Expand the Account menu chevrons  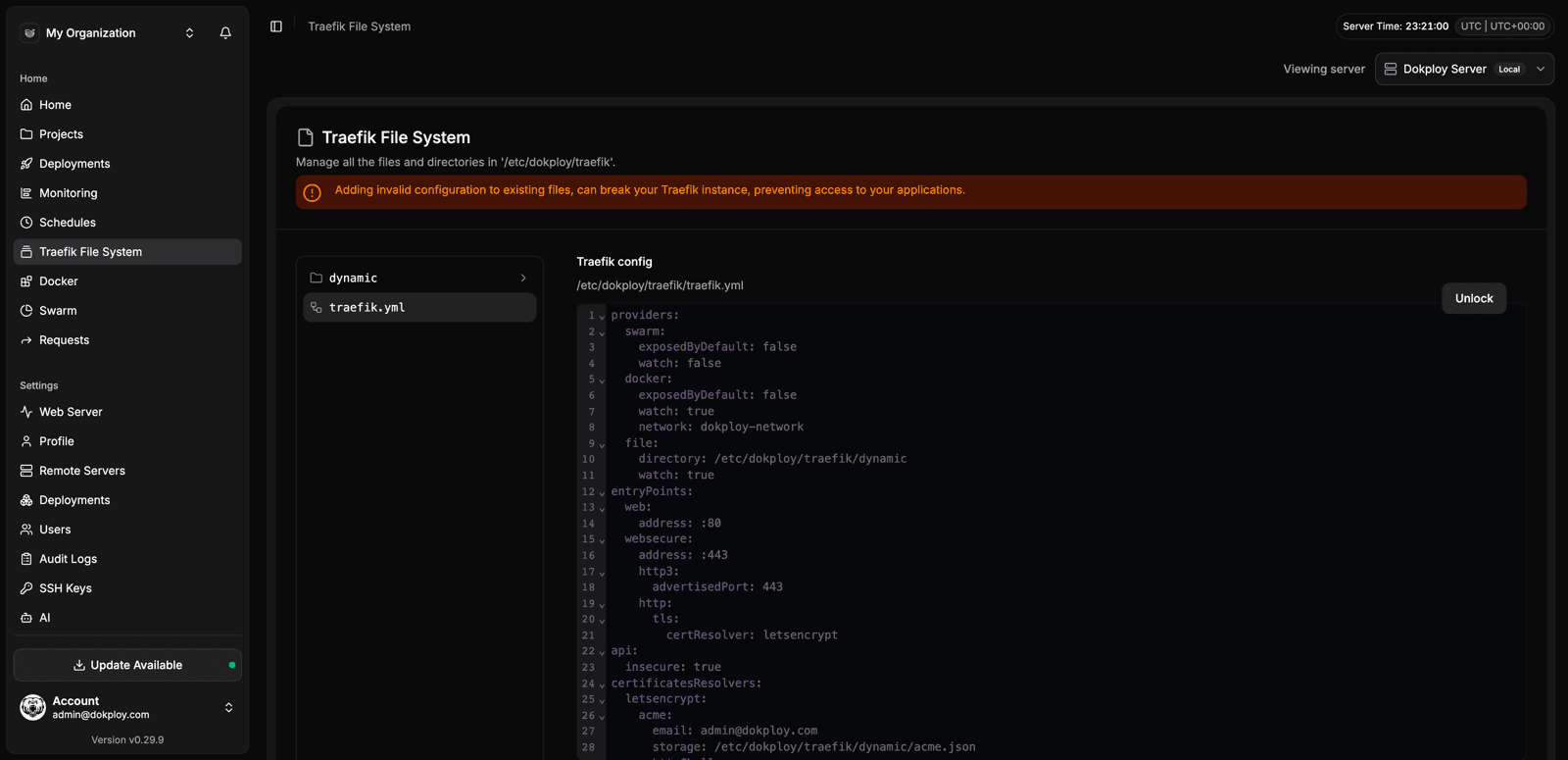(229, 707)
